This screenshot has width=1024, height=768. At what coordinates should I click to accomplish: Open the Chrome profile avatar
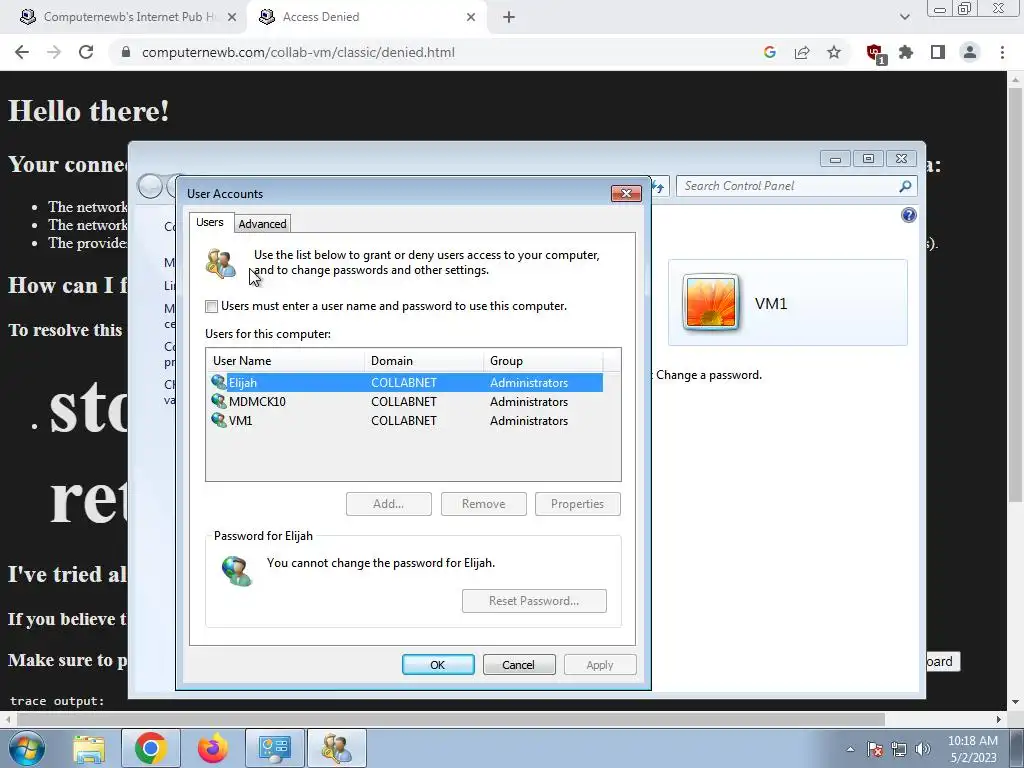970,52
